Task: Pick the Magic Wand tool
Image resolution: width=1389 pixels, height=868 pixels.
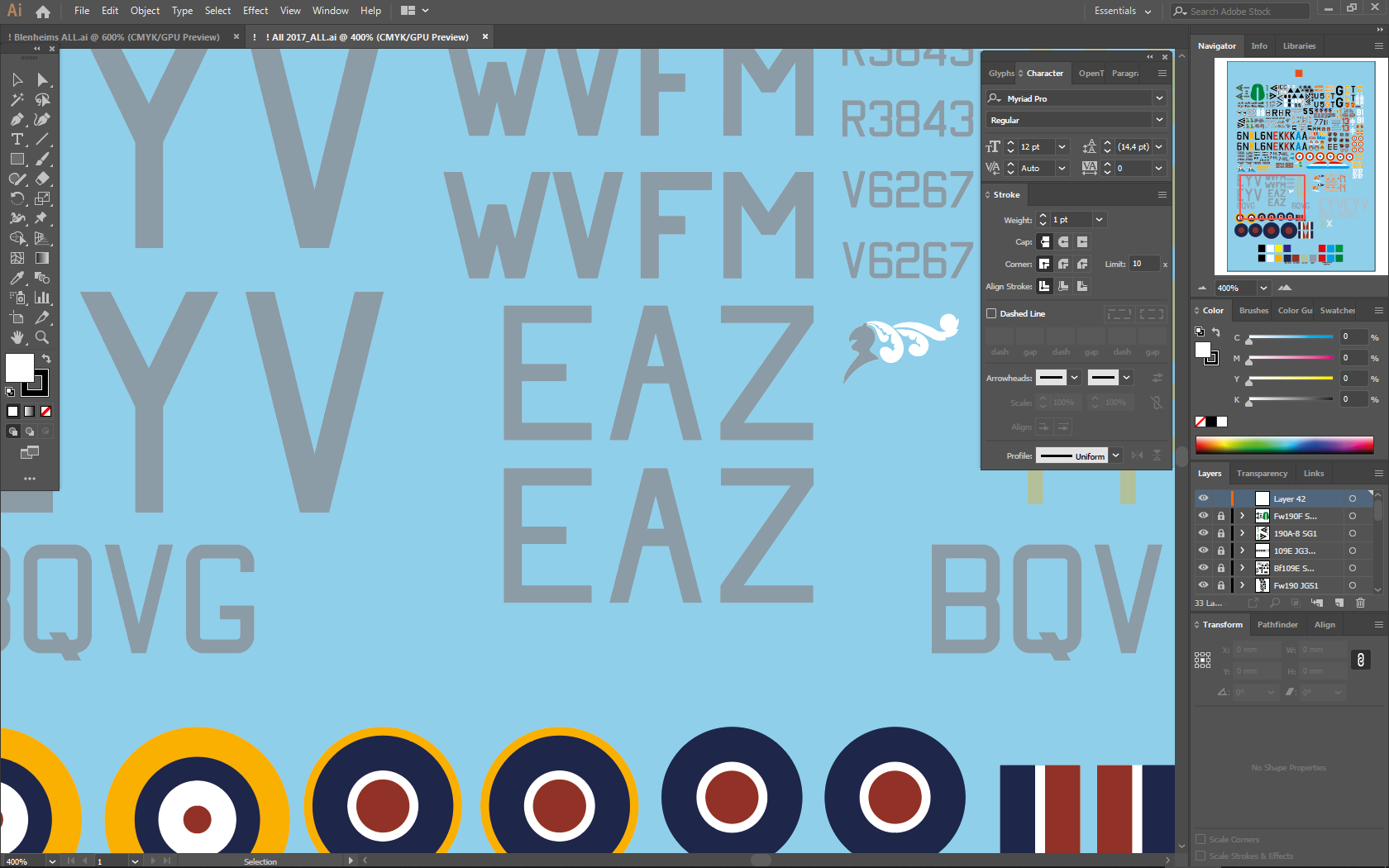Action: click(17, 100)
